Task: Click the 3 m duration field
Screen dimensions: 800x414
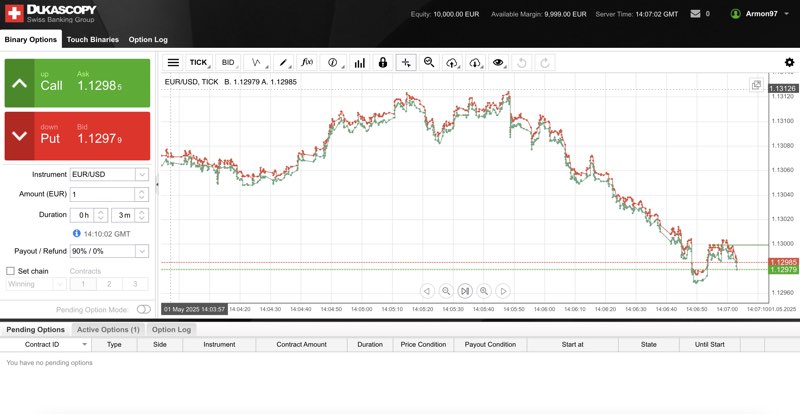Action: pos(123,215)
